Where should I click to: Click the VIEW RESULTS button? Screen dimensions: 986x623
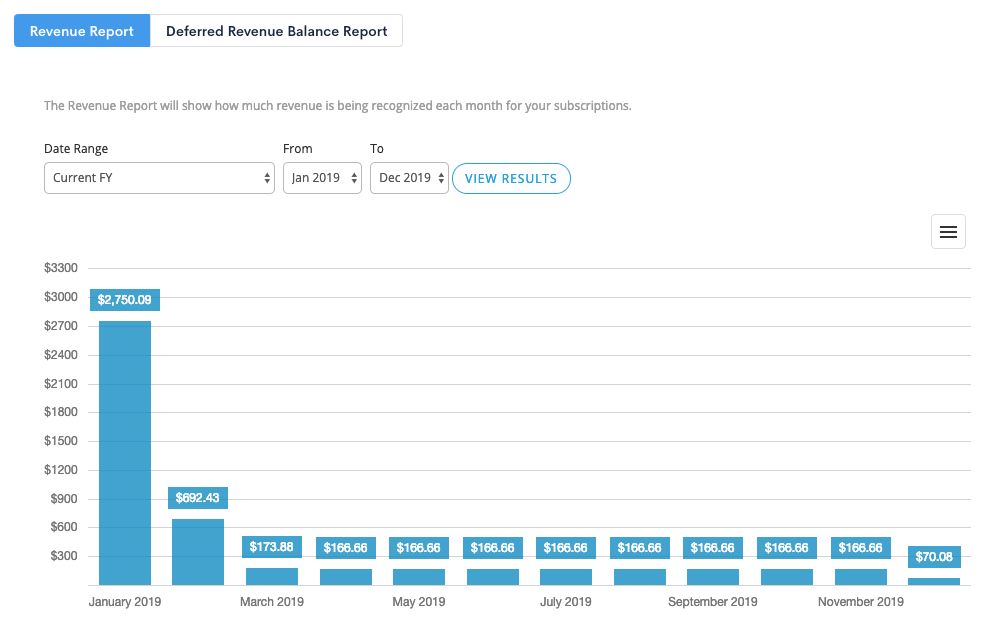[511, 177]
